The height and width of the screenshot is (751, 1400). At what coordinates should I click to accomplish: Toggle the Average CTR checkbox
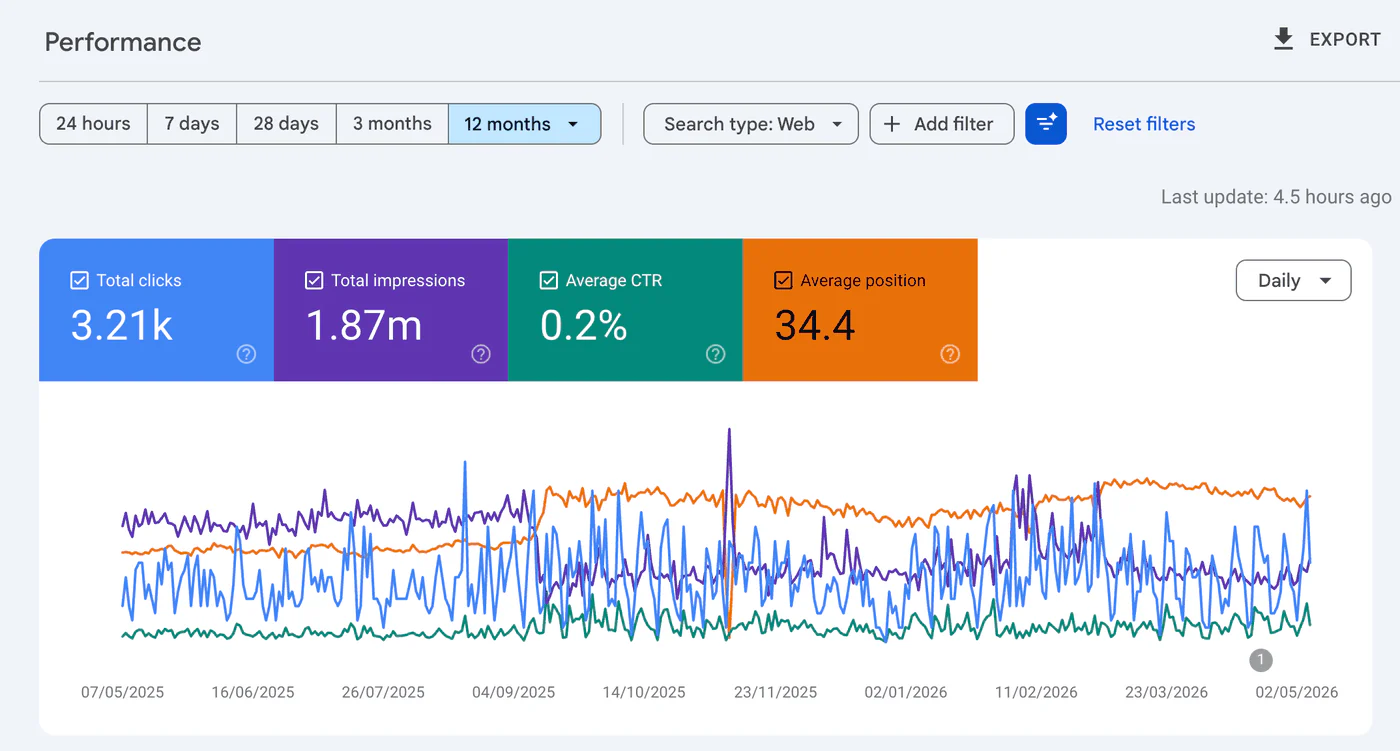pyautogui.click(x=549, y=281)
